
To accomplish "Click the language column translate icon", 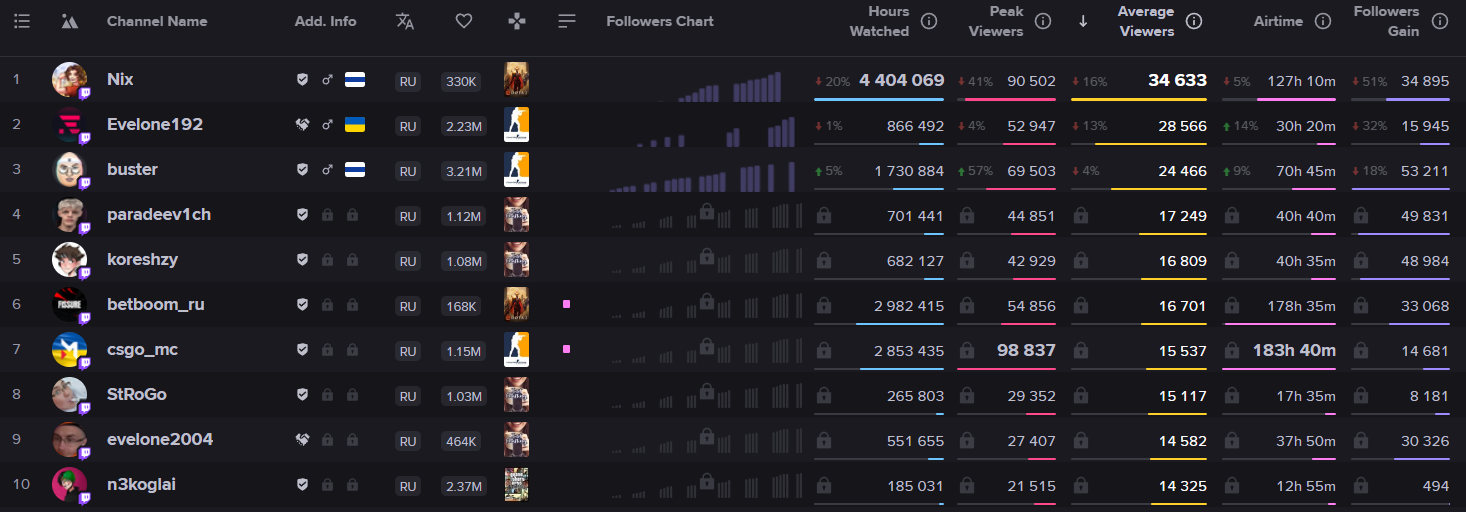I will (405, 21).
